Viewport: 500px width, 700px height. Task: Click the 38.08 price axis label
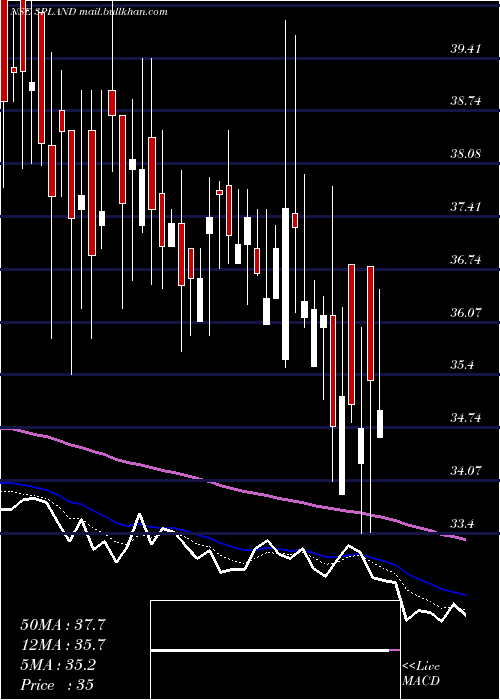(x=466, y=154)
